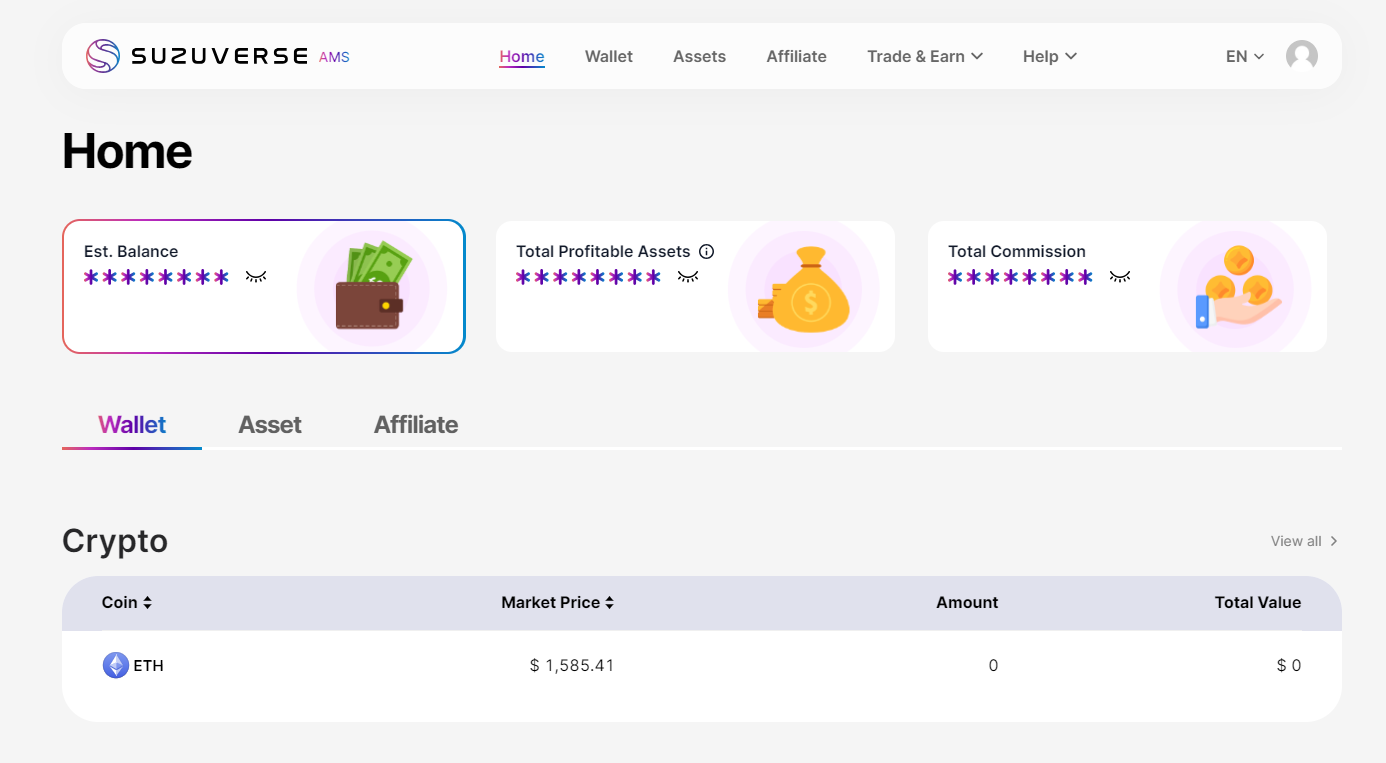The height and width of the screenshot is (763, 1386).
Task: Reveal the Total Profitable Assets amount
Action: coord(688,276)
